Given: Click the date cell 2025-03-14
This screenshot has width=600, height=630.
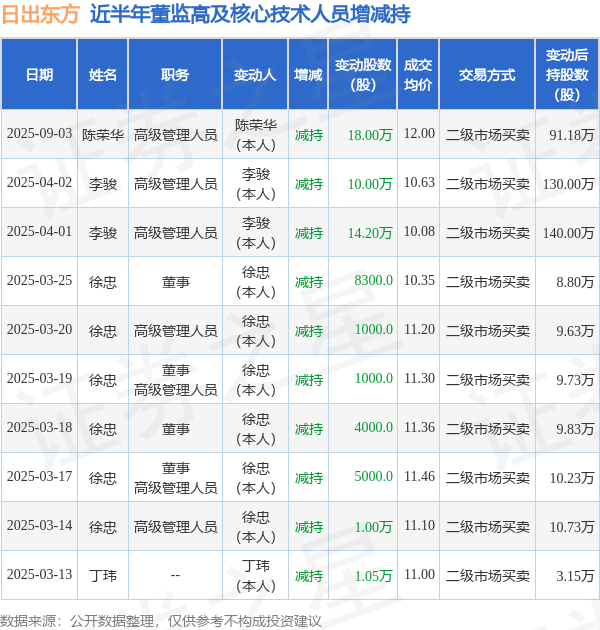Looking at the screenshot, I should (x=39, y=526).
